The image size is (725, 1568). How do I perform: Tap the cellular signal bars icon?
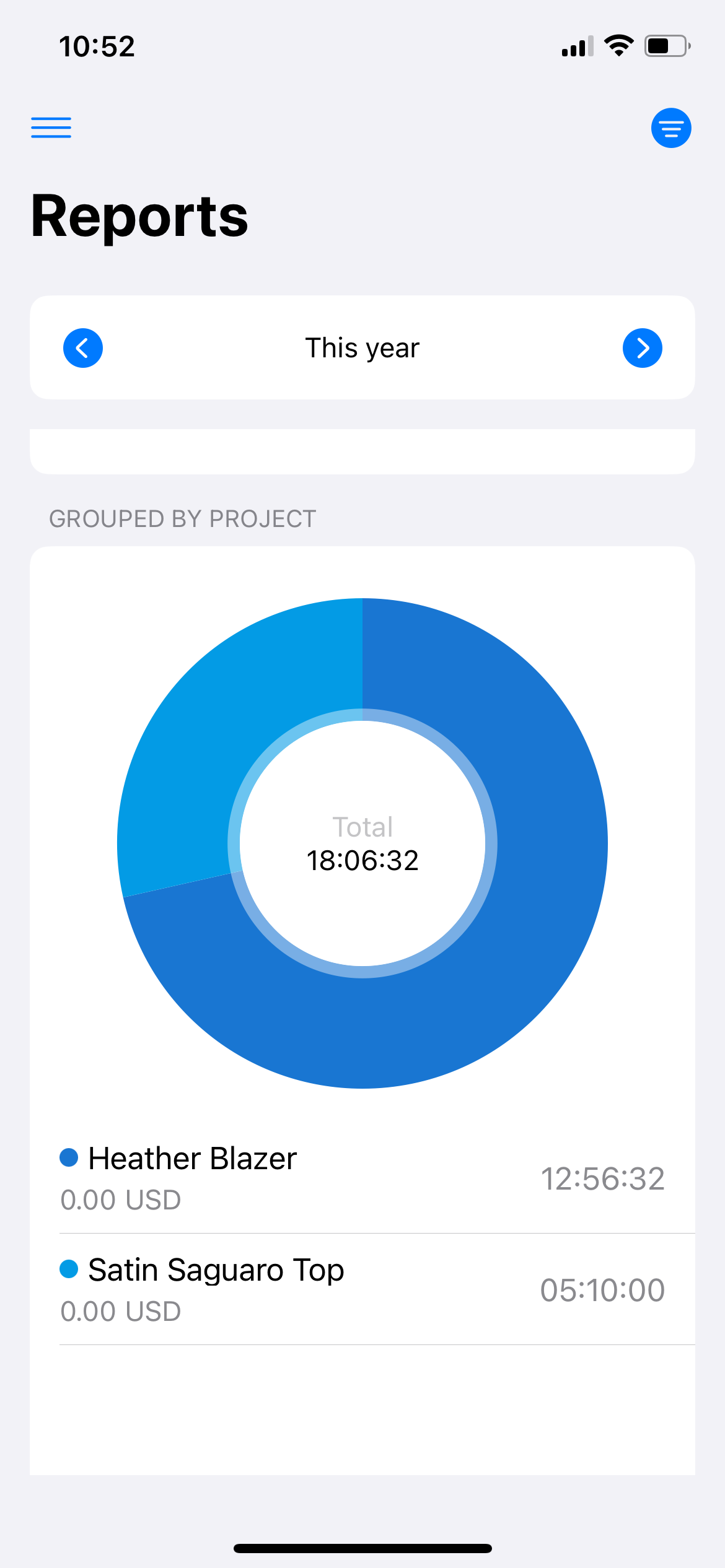pyautogui.click(x=577, y=46)
